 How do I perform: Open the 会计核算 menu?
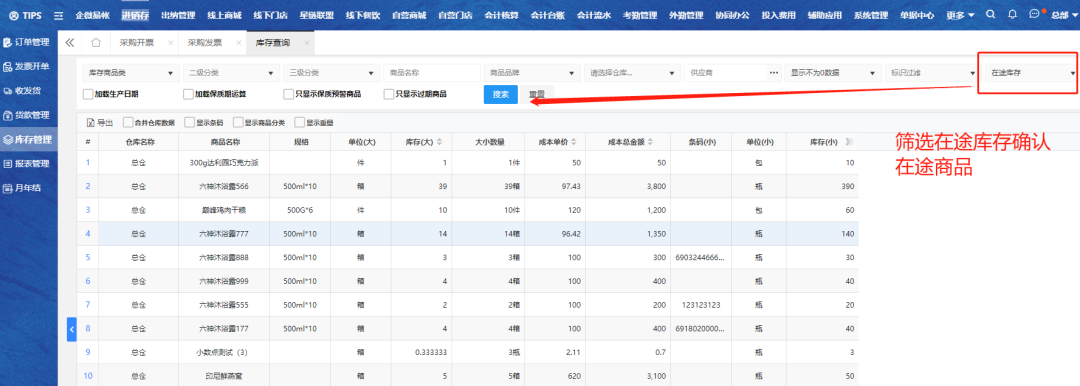(x=501, y=14)
